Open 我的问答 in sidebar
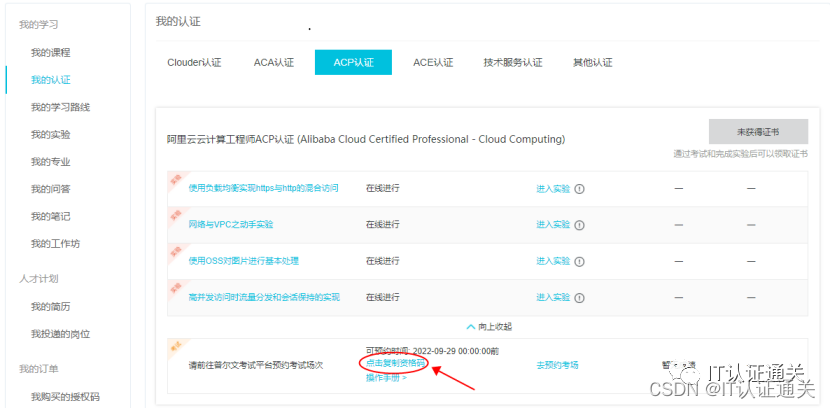Screen dimensions: 831x409 point(50,189)
